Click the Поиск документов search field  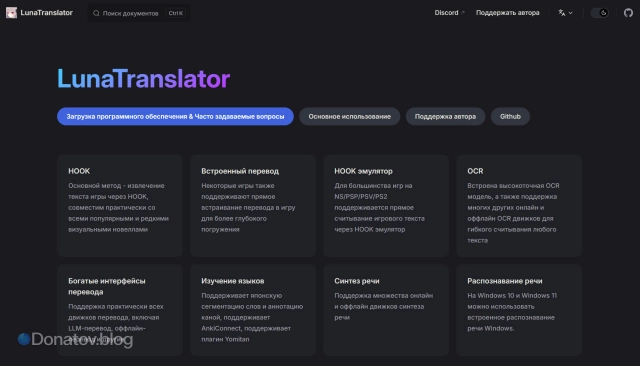[139, 13]
